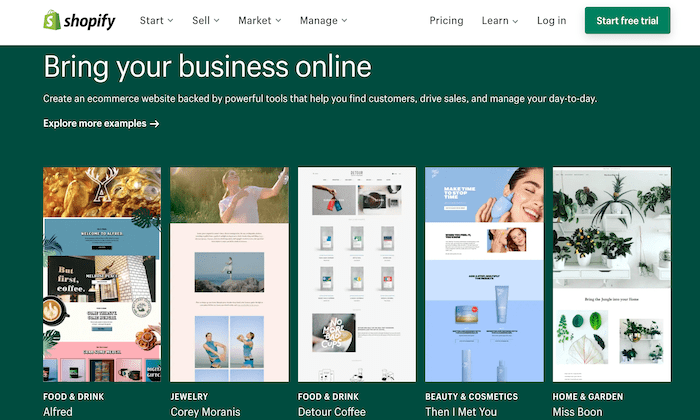The width and height of the screenshot is (700, 420).
Task: Expand the Sell dropdown menu
Action: 206,21
